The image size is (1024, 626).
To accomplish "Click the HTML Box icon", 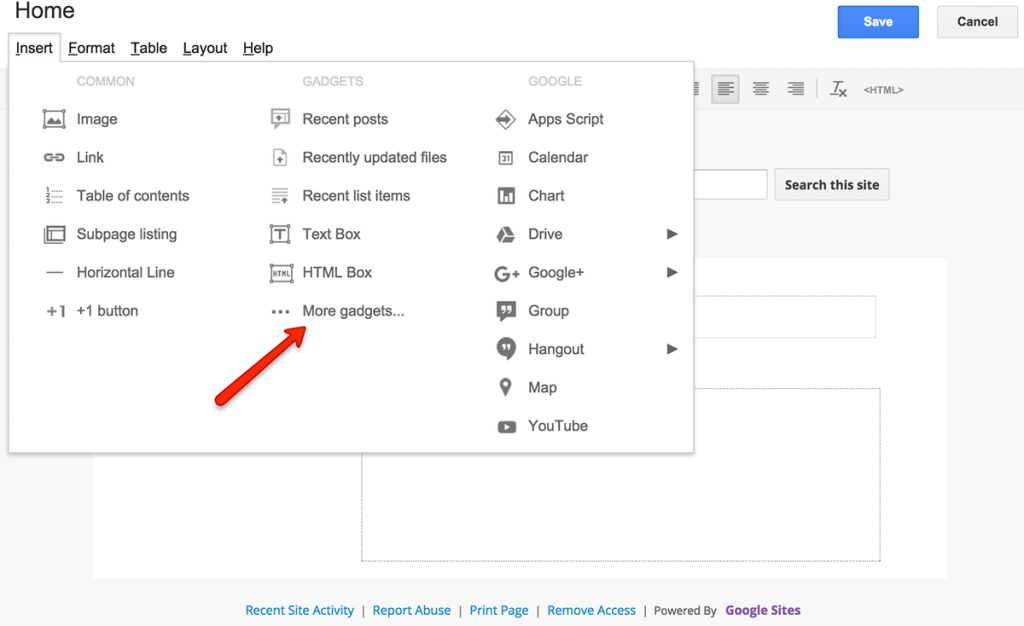I will coord(281,273).
